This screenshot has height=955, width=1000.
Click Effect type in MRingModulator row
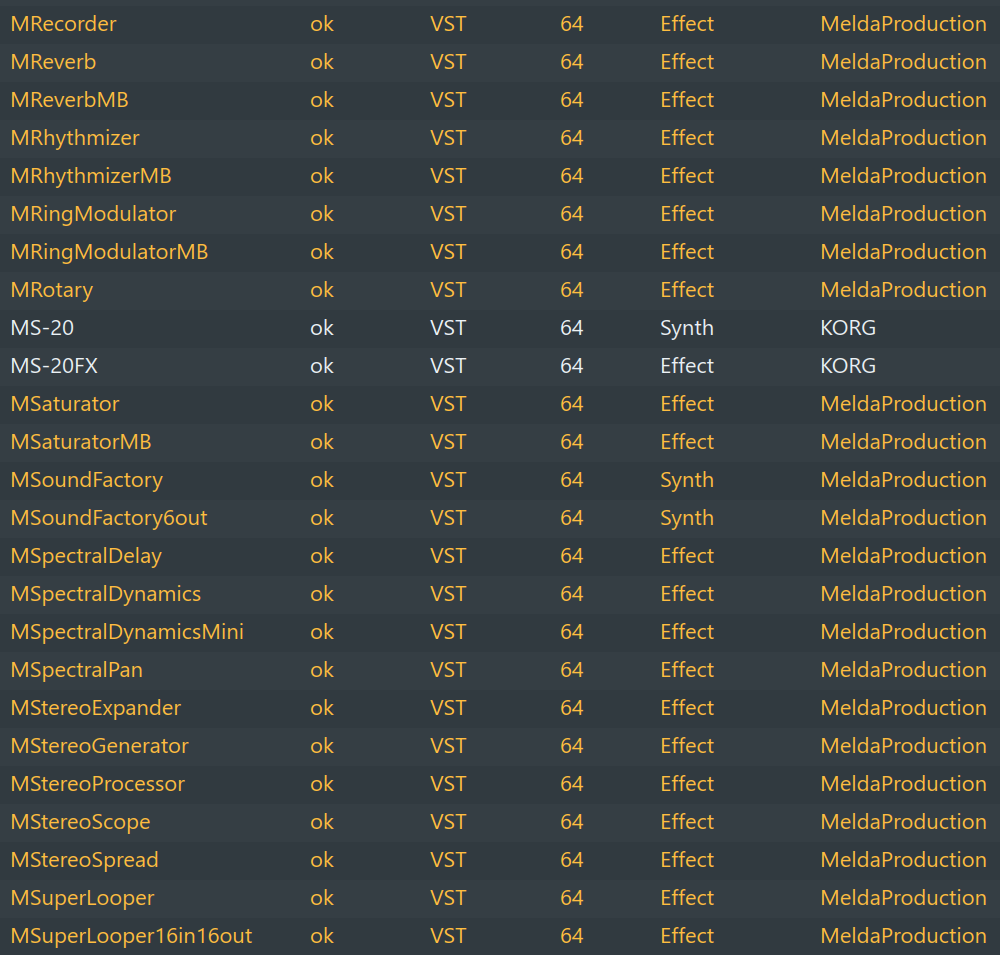coord(687,214)
